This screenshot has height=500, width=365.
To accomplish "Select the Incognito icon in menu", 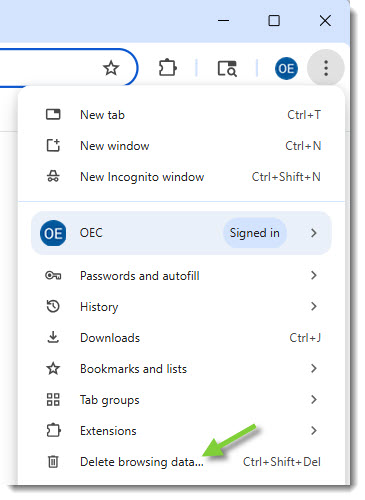I will coord(53,176).
